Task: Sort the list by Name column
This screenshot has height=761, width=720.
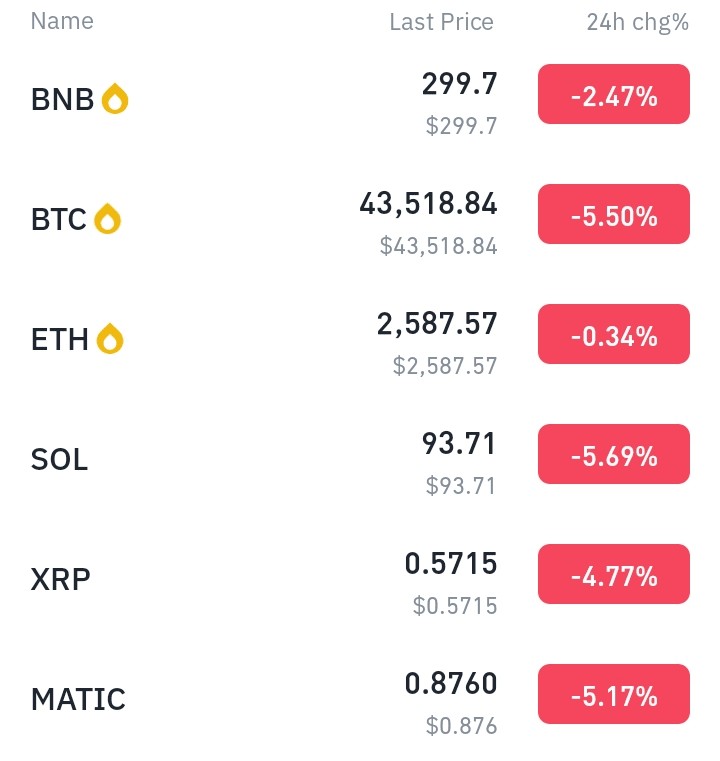Action: point(62,21)
